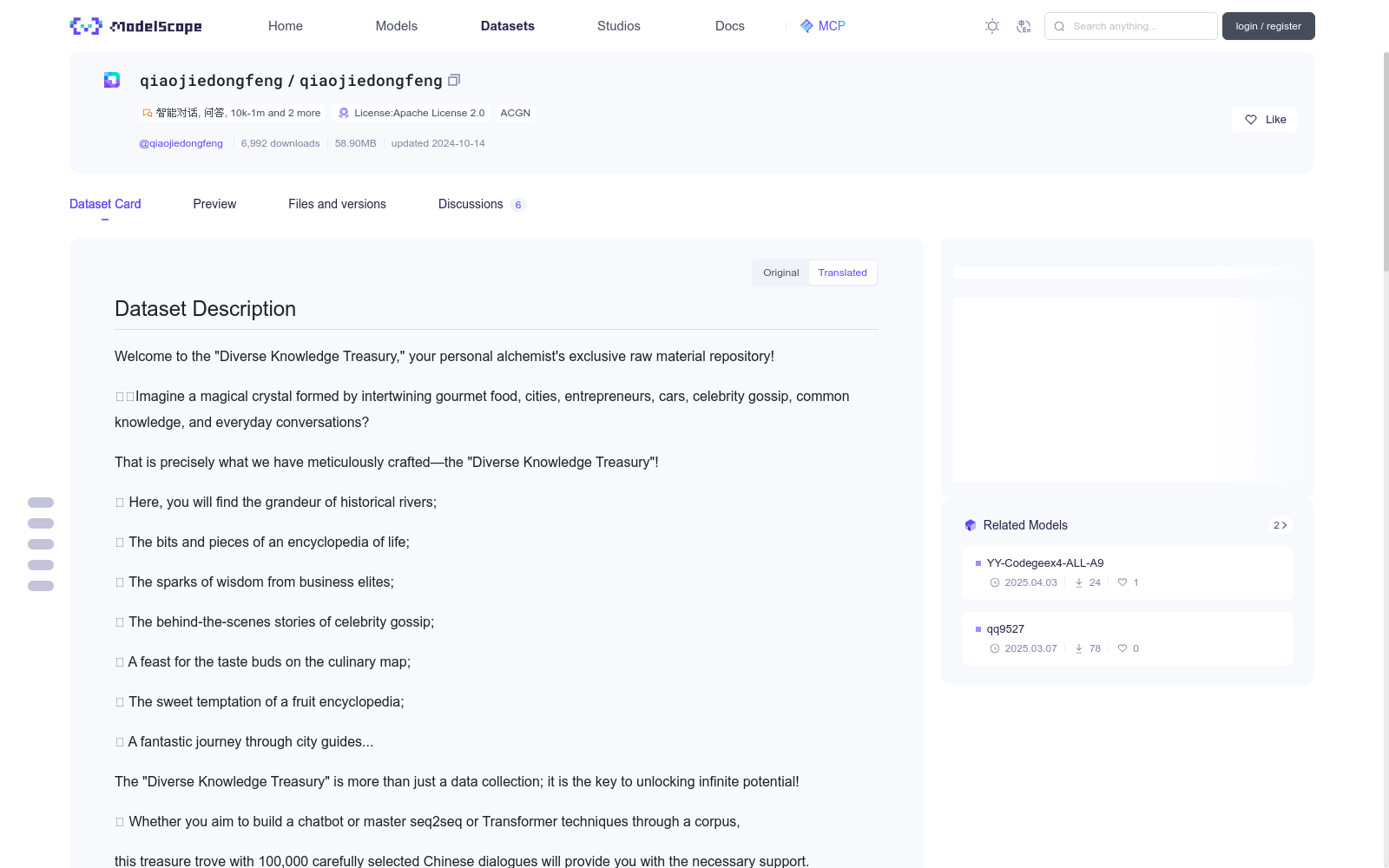Viewport: 1389px width, 868px height.
Task: Click the page vertical scrollbar
Action: [1386, 161]
